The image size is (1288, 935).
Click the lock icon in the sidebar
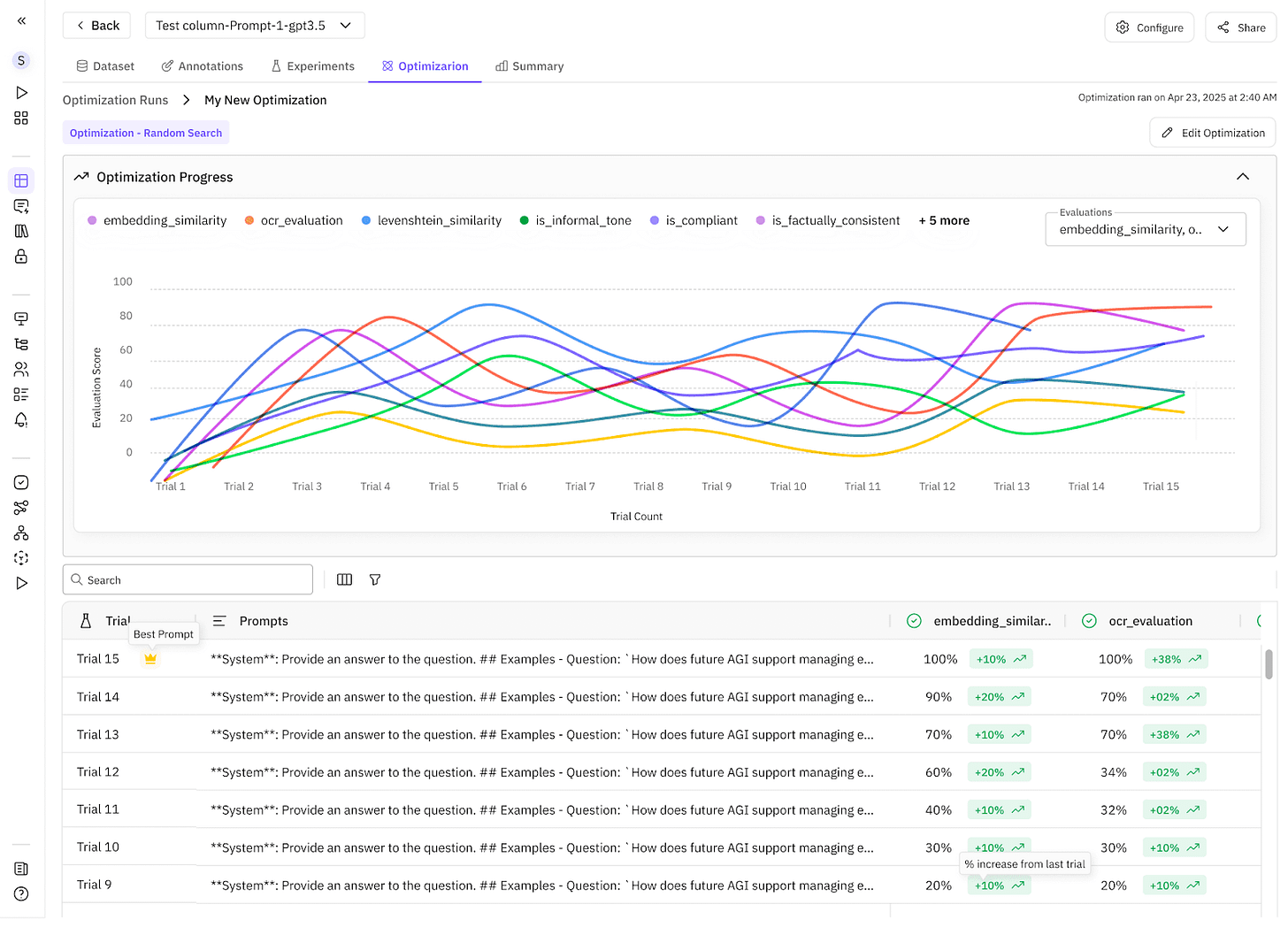[x=20, y=257]
